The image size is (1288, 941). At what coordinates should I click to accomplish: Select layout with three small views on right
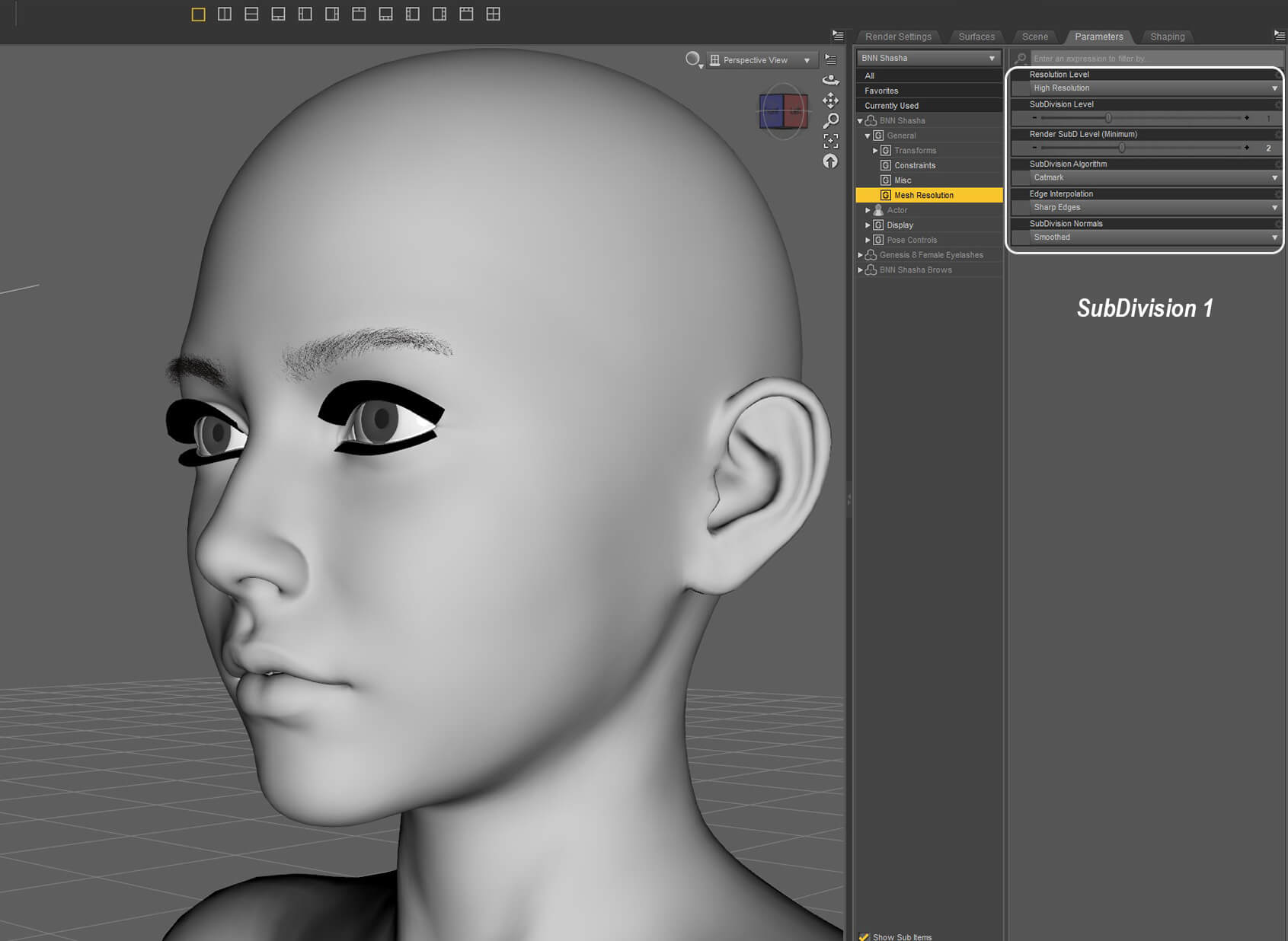pyautogui.click(x=439, y=14)
